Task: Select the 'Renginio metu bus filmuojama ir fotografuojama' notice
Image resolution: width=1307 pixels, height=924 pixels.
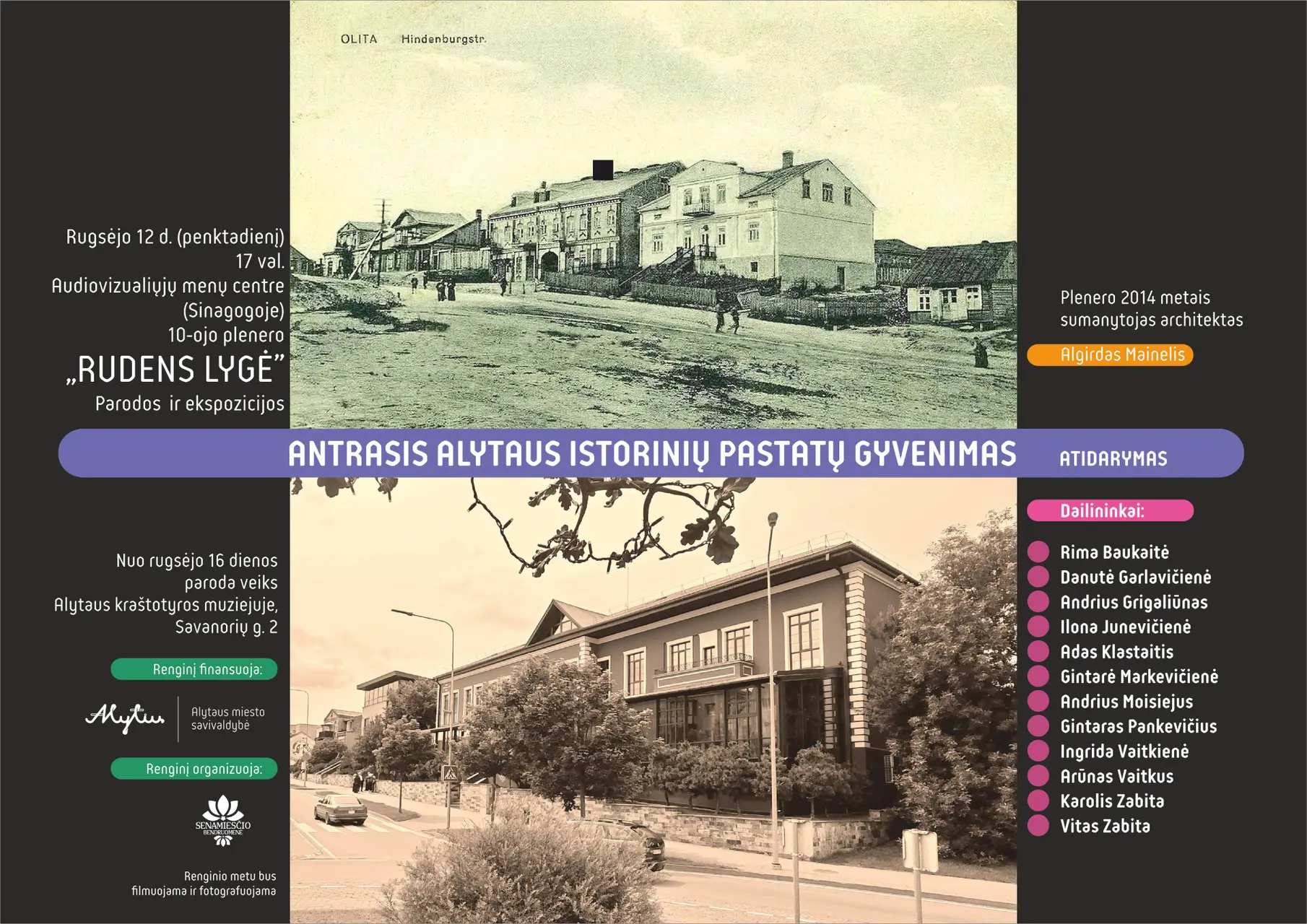Action: click(x=204, y=884)
